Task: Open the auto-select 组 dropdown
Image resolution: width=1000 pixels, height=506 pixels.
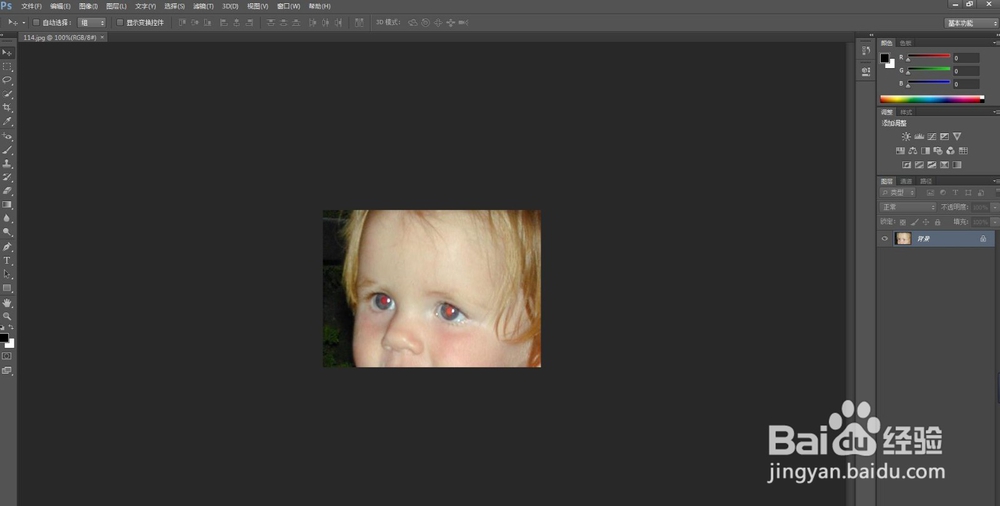Action: click(92, 22)
